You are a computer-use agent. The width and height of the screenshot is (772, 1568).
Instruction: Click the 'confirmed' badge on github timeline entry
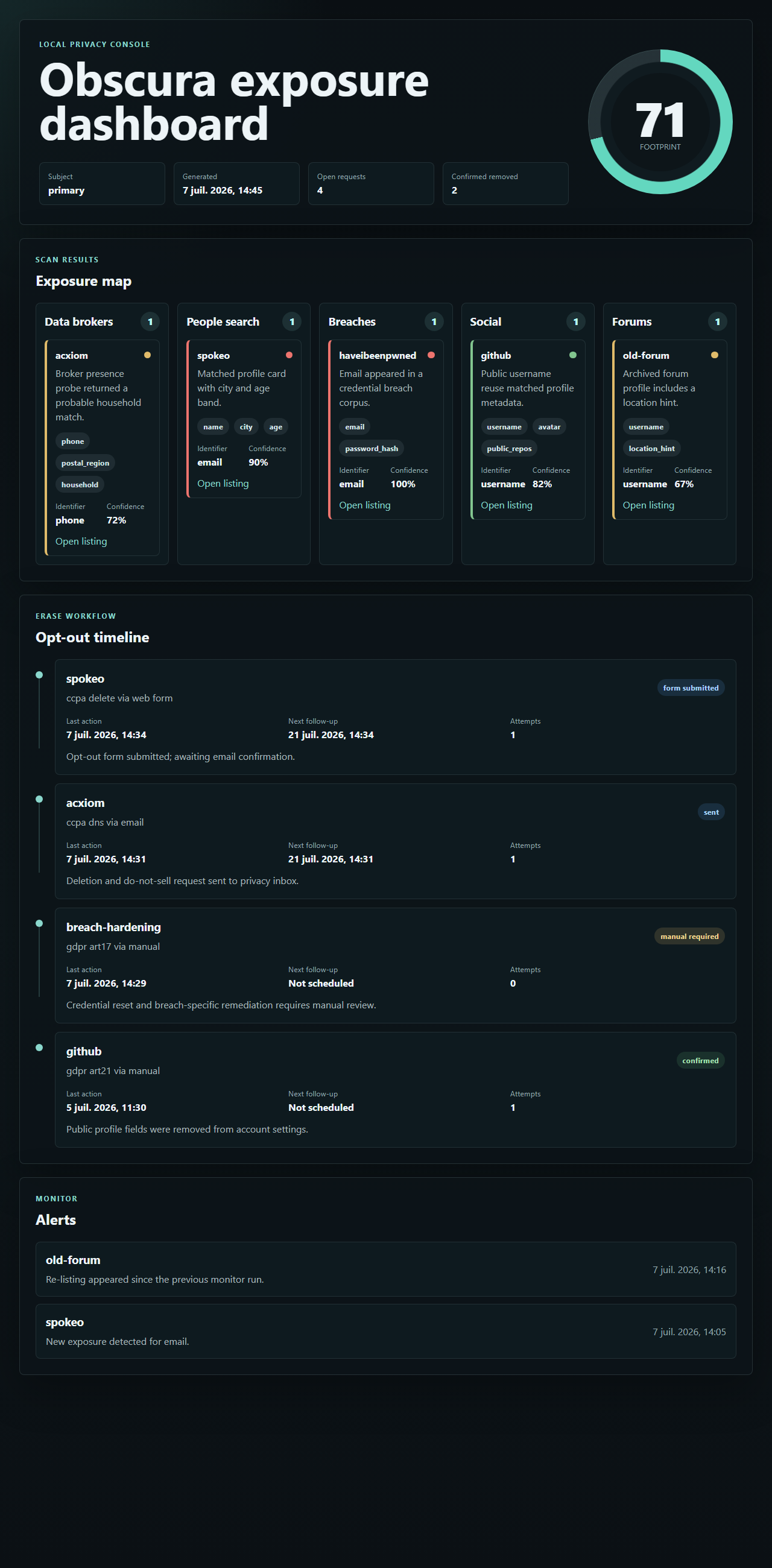point(700,1060)
